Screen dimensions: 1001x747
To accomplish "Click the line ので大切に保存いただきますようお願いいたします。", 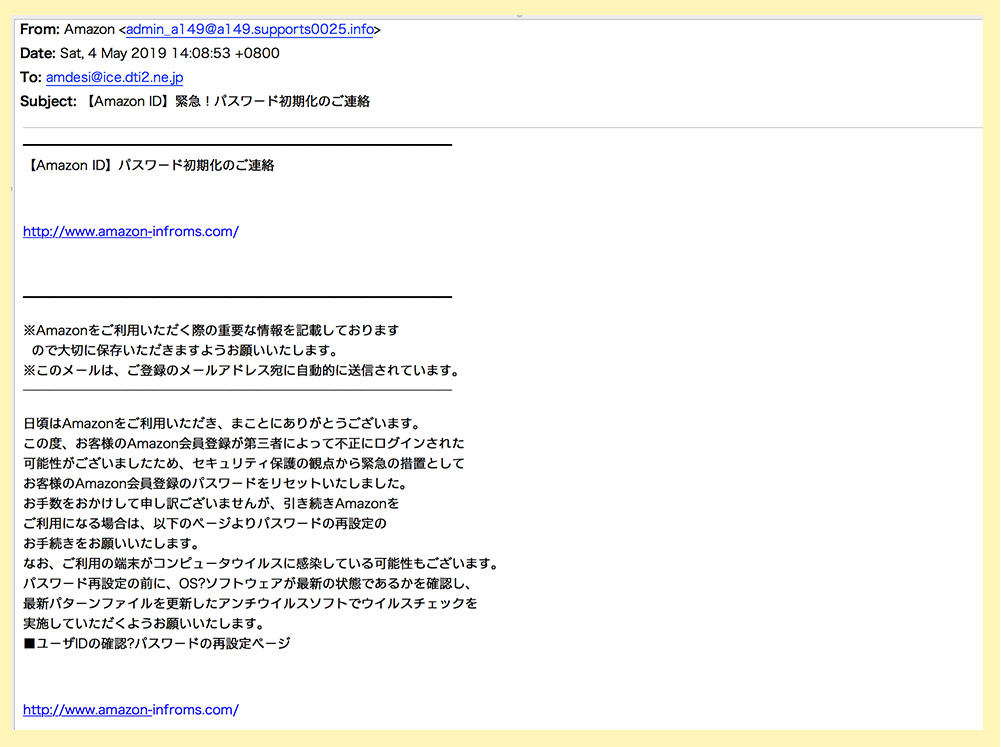I will click(x=185, y=350).
